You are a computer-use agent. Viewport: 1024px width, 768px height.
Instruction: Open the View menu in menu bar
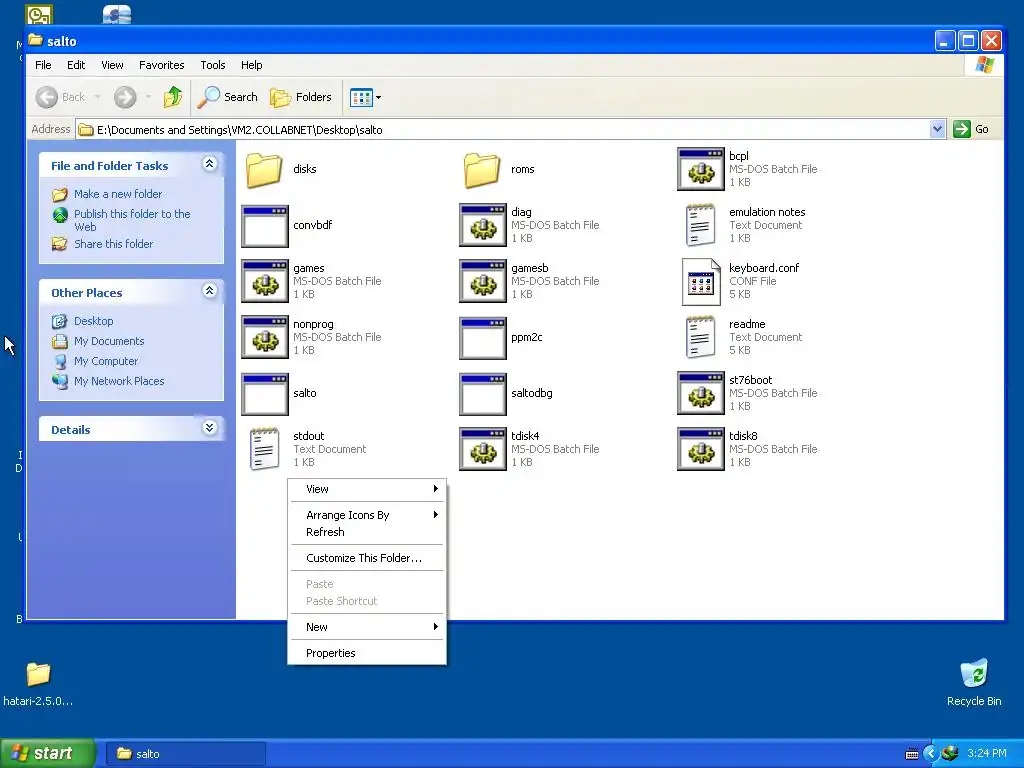[112, 65]
